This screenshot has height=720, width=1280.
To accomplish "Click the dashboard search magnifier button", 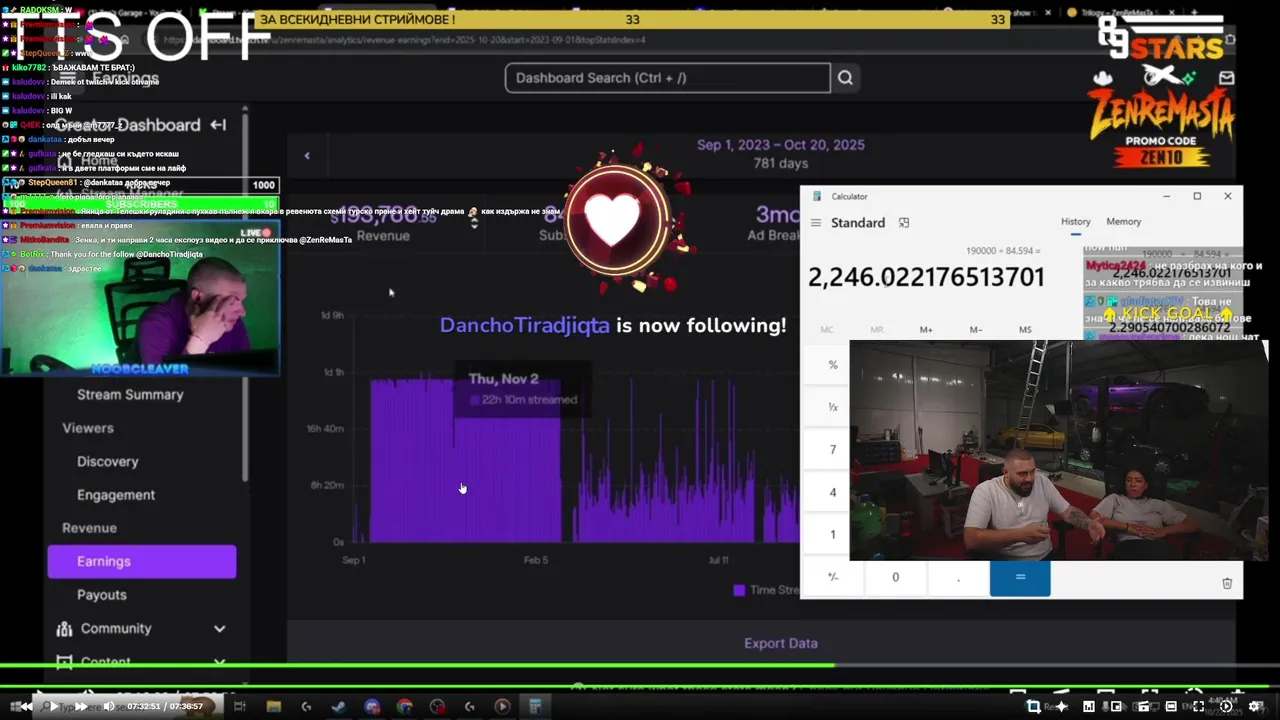I will coord(845,78).
